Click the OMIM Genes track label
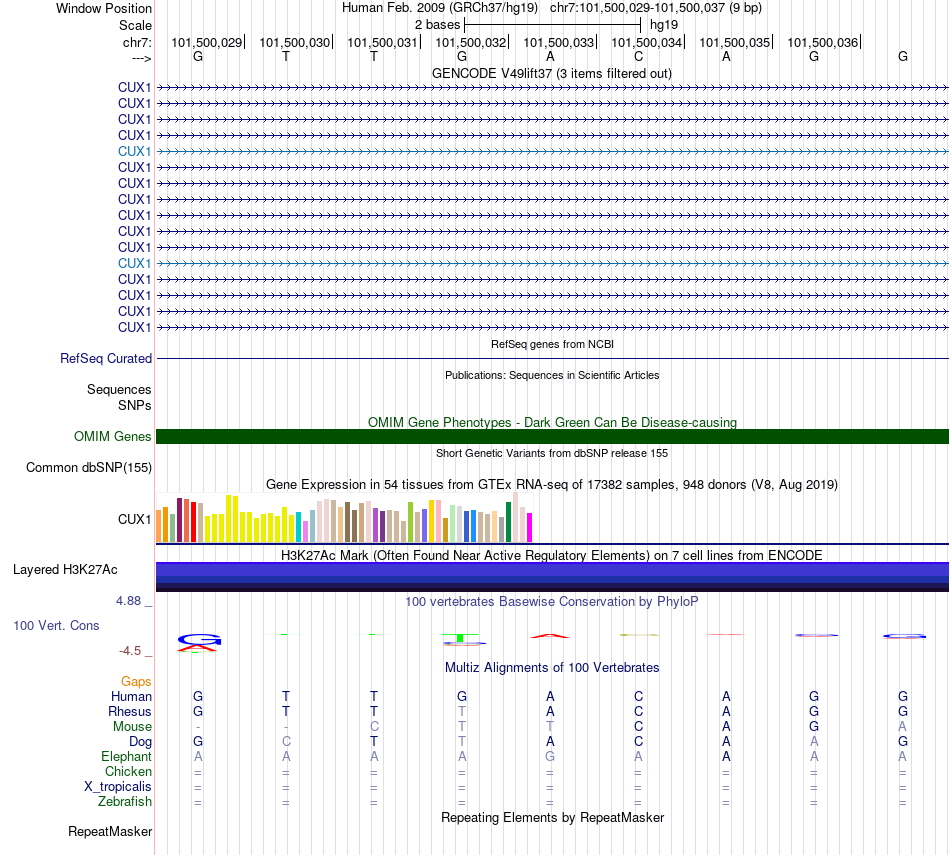 [x=113, y=436]
